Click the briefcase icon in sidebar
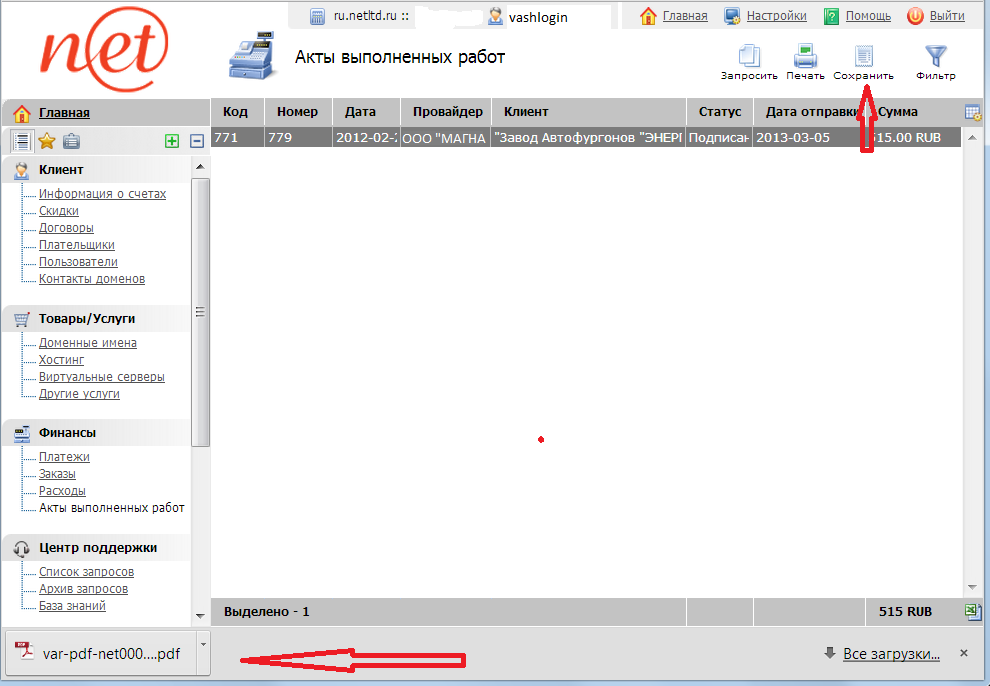The image size is (990, 686). (71, 141)
